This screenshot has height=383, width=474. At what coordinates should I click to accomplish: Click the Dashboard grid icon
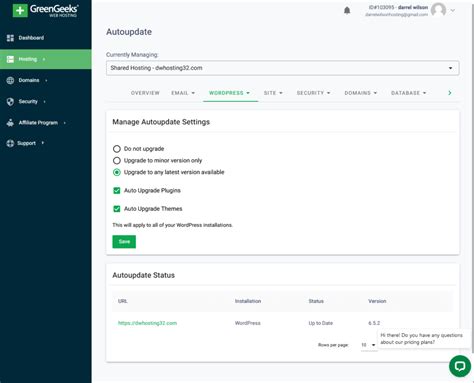click(10, 38)
